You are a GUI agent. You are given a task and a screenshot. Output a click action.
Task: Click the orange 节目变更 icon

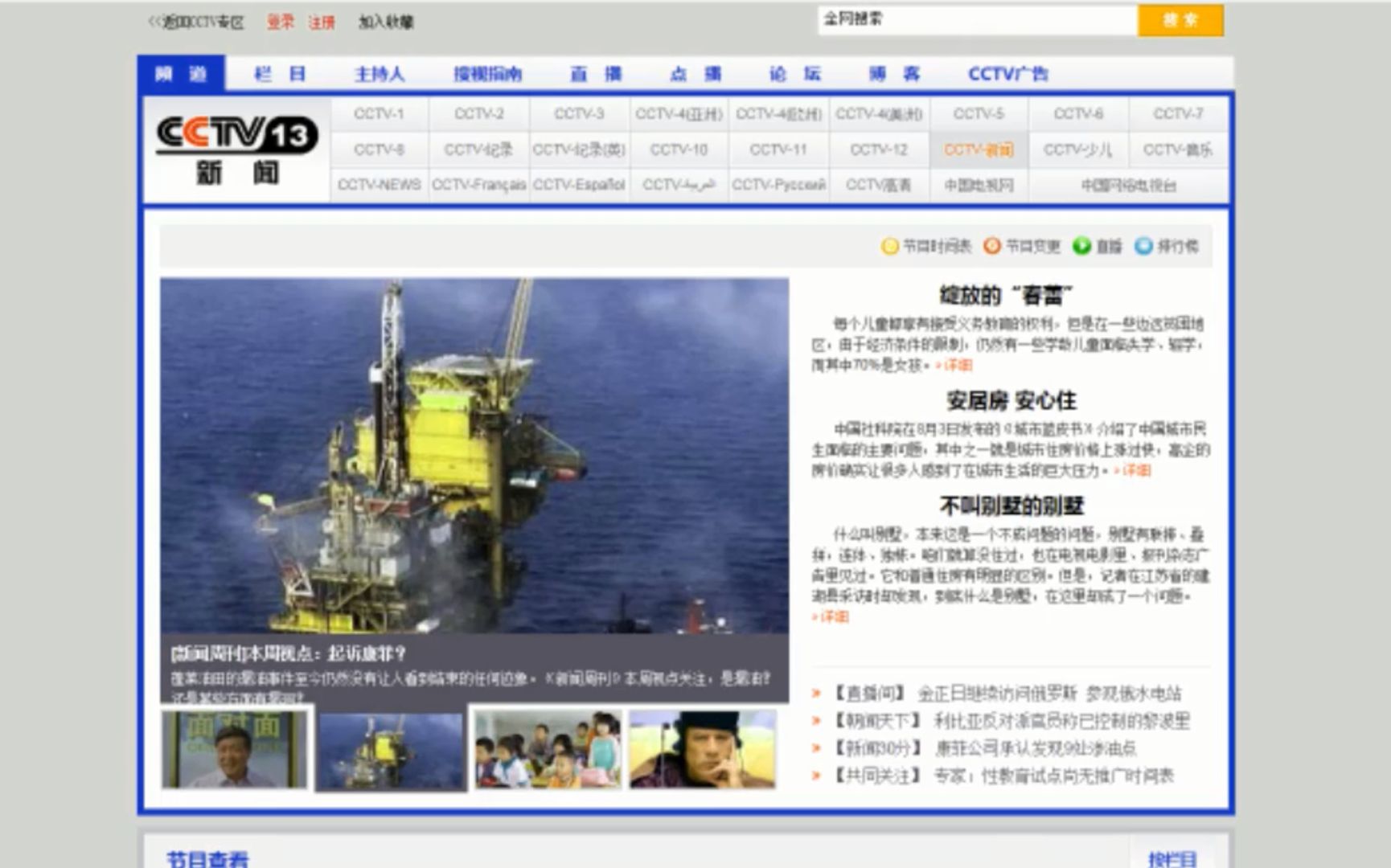992,246
